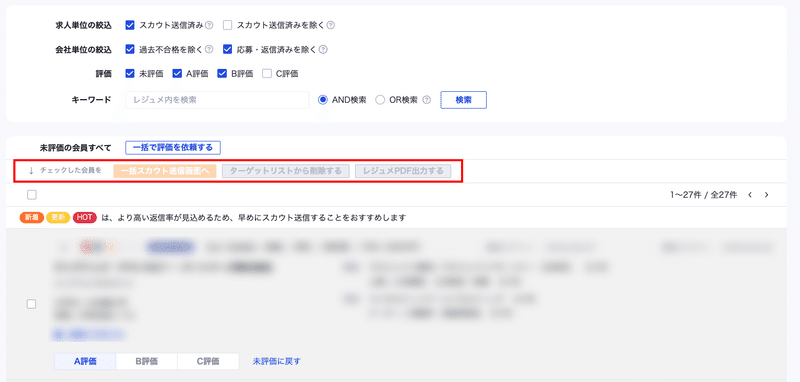Open help icon beside OR検索
Image resolution: width=800 pixels, height=382 pixels.
tap(427, 100)
